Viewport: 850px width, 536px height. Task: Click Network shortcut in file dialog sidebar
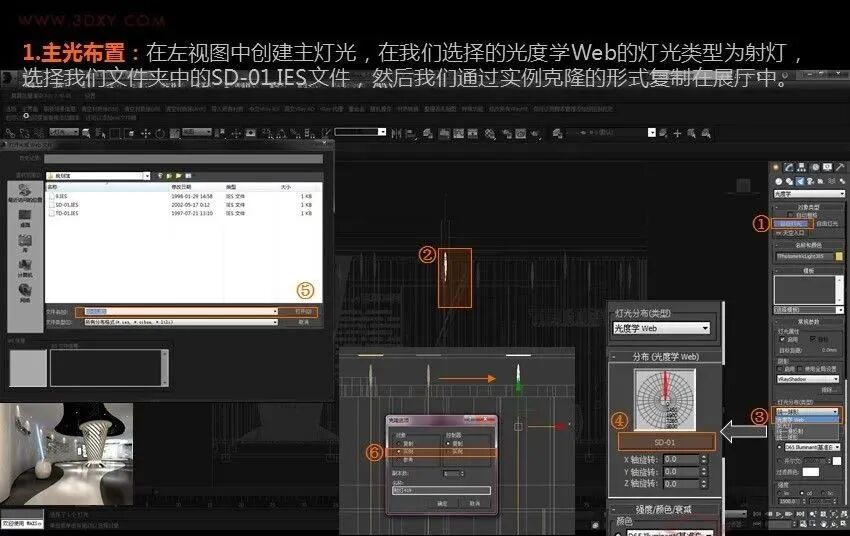tap(24, 293)
